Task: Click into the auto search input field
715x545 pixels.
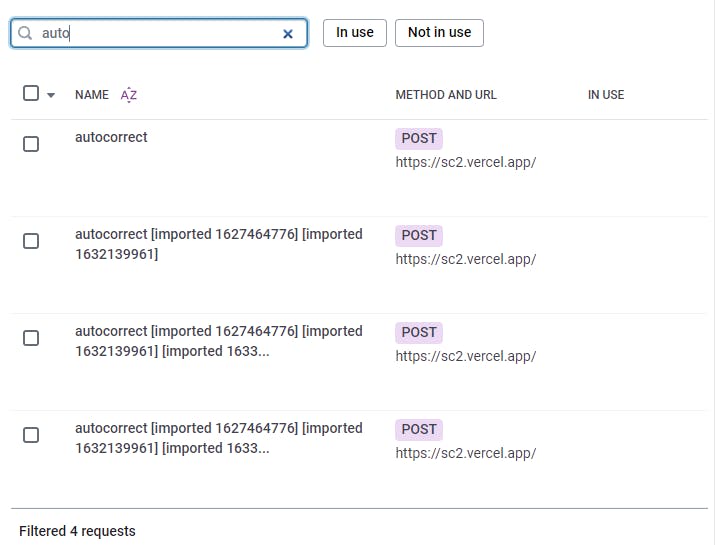Action: (x=159, y=33)
